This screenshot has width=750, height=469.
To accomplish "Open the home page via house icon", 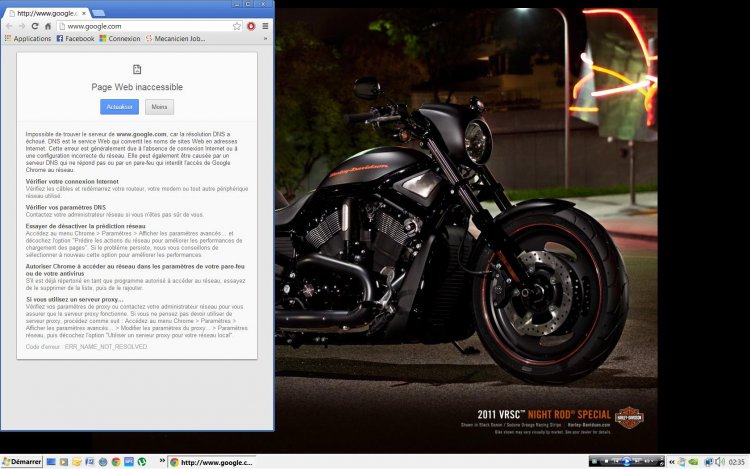I will click(x=48, y=26).
